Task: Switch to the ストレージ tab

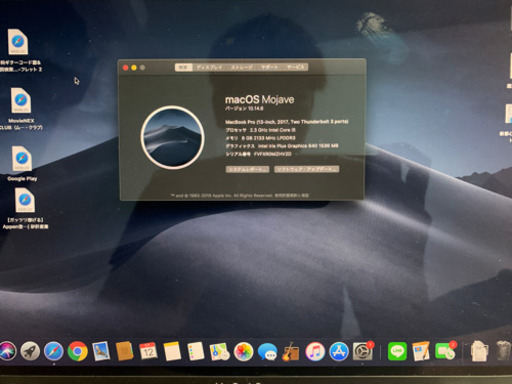Action: 242,67
